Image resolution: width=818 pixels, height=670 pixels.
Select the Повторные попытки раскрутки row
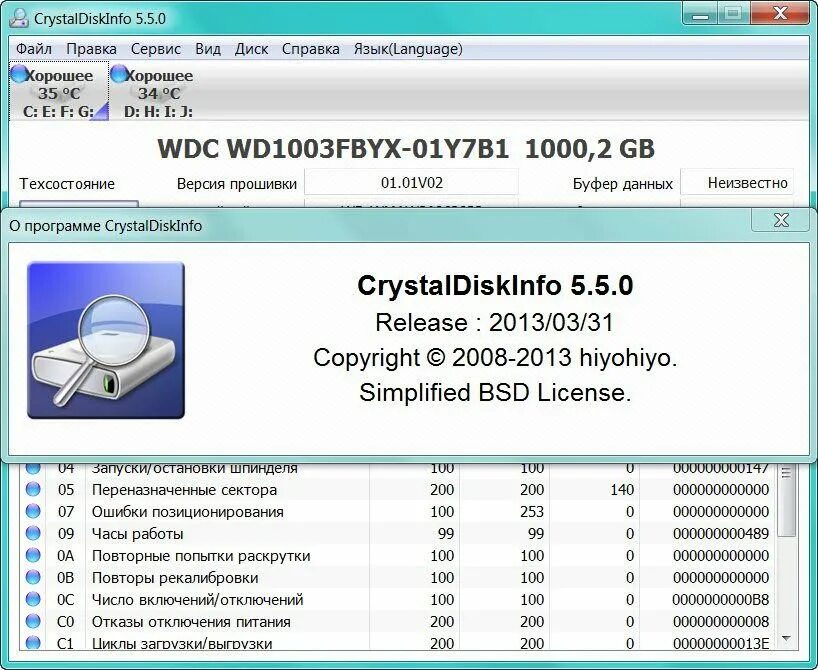pos(398,555)
